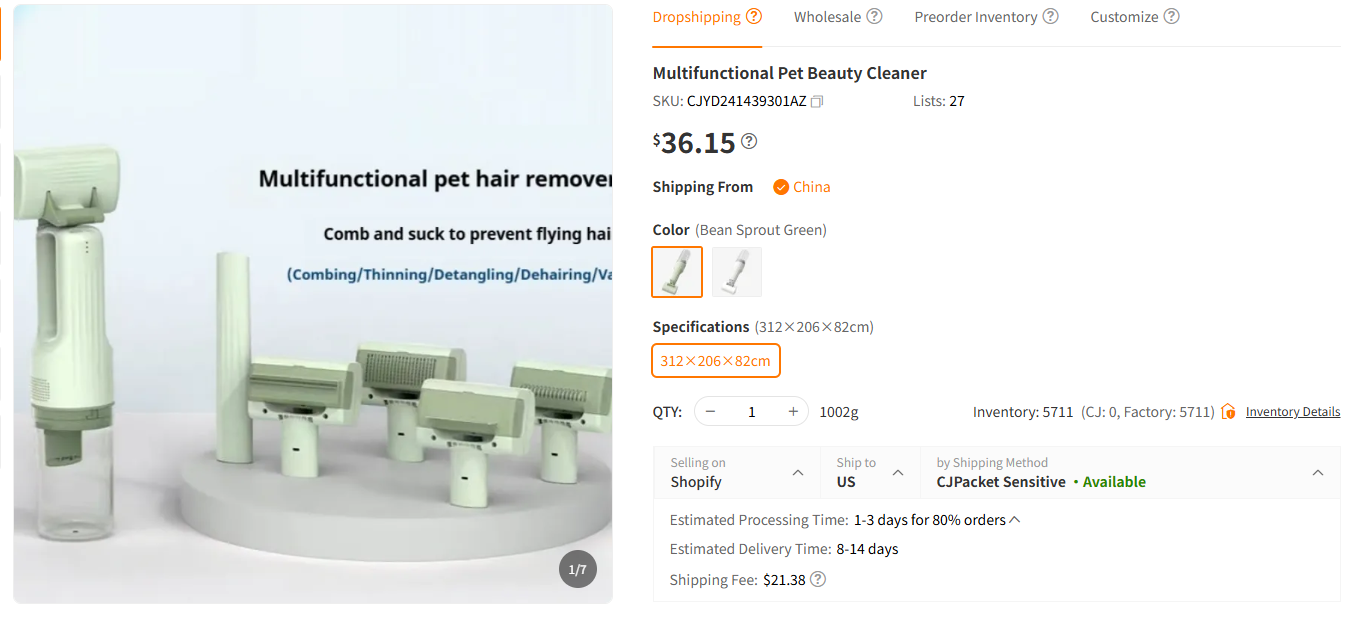Open the Preorder Inventory tab
The image size is (1357, 618).
(975, 17)
